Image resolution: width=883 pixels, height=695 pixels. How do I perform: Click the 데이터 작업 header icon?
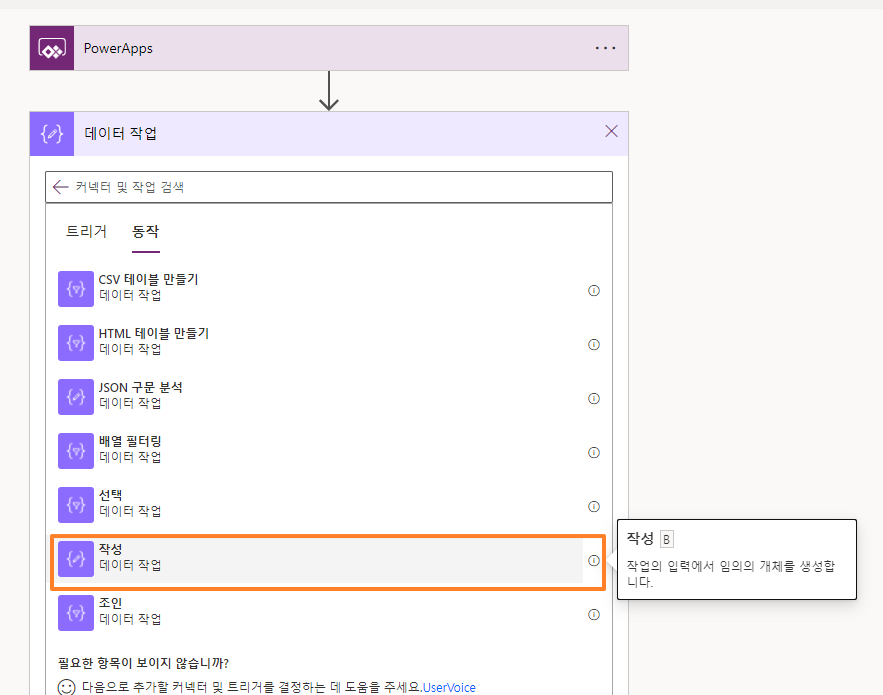click(52, 134)
